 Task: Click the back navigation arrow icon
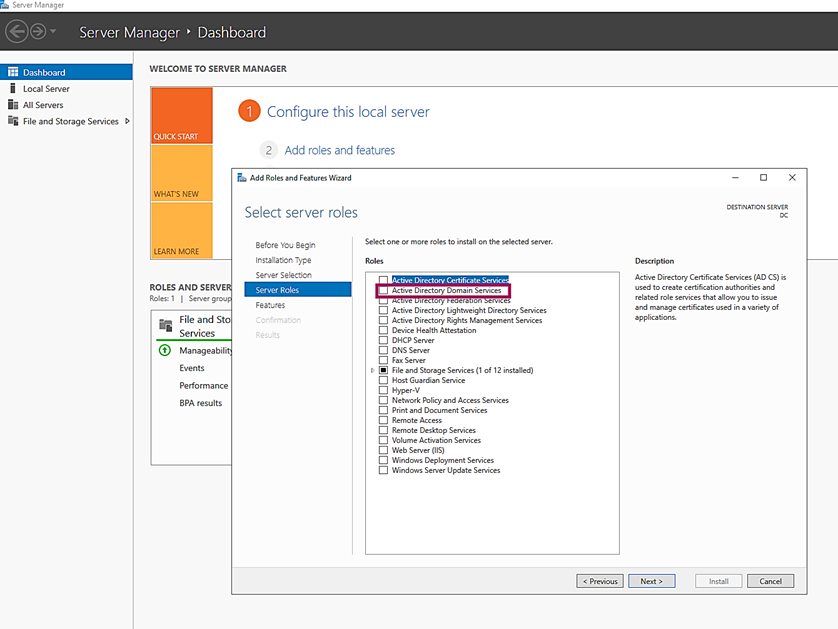(x=16, y=32)
